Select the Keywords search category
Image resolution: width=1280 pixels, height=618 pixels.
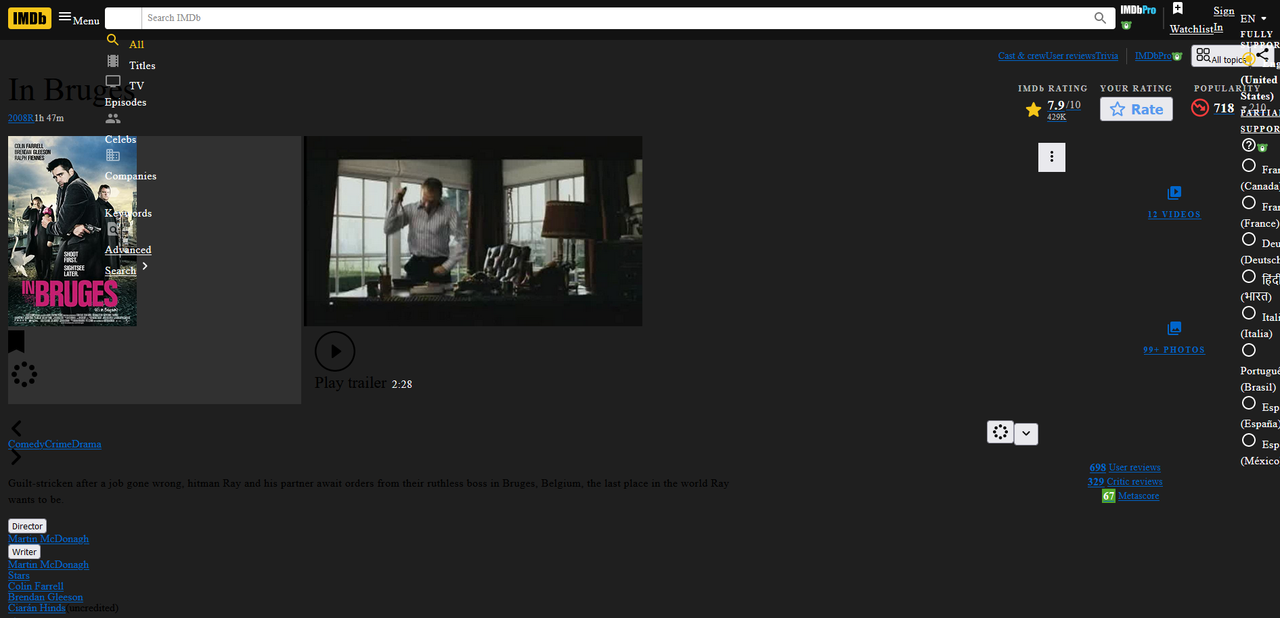coord(128,213)
